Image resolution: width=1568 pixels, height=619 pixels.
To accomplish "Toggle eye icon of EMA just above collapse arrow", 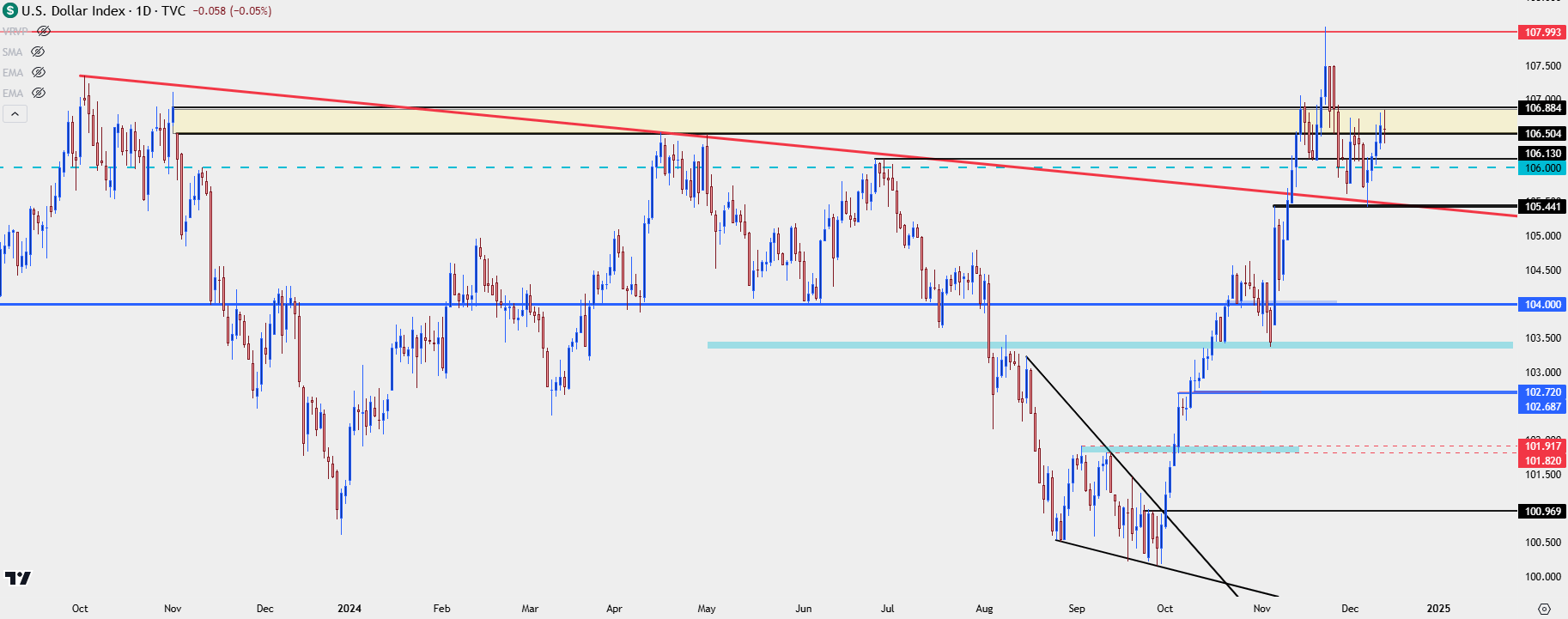I will (39, 93).
